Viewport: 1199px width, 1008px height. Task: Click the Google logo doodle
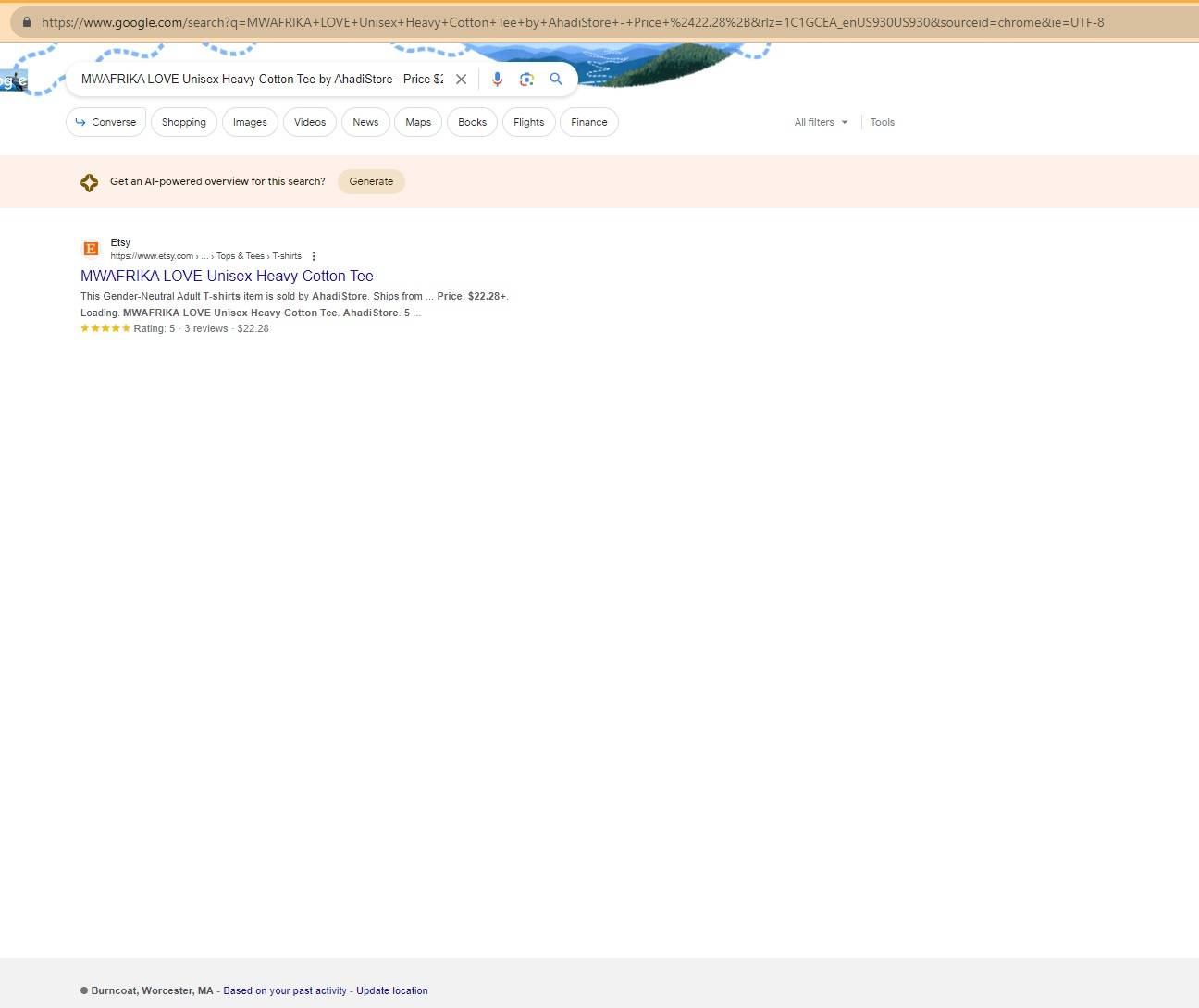13,80
